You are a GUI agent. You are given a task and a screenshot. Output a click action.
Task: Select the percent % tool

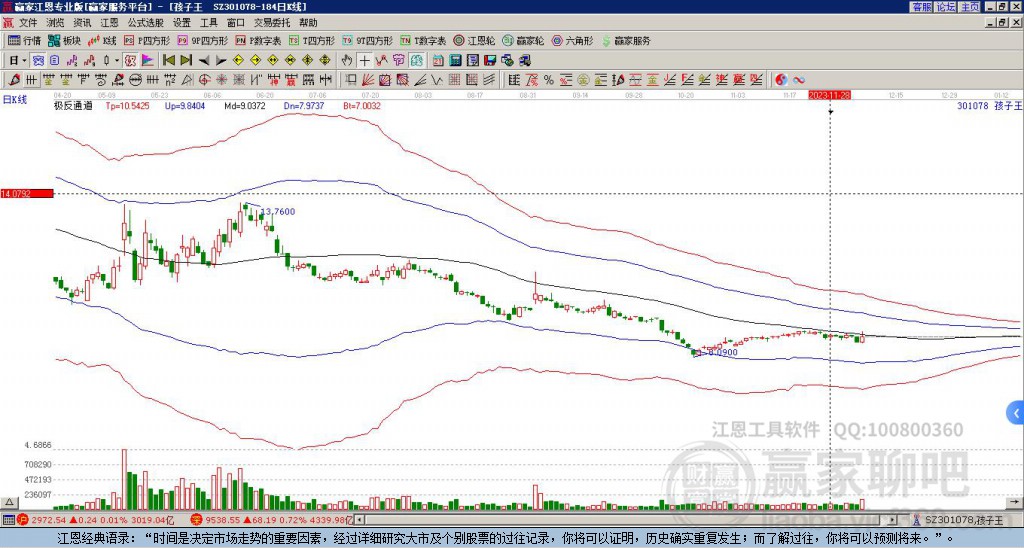point(549,80)
